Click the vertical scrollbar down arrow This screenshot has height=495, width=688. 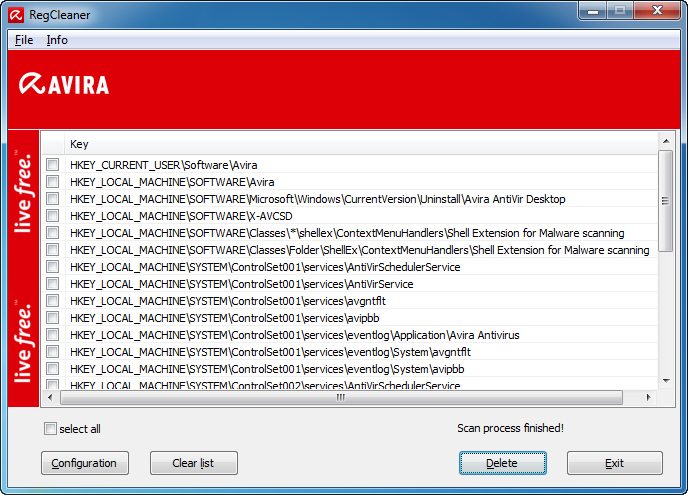coord(665,381)
